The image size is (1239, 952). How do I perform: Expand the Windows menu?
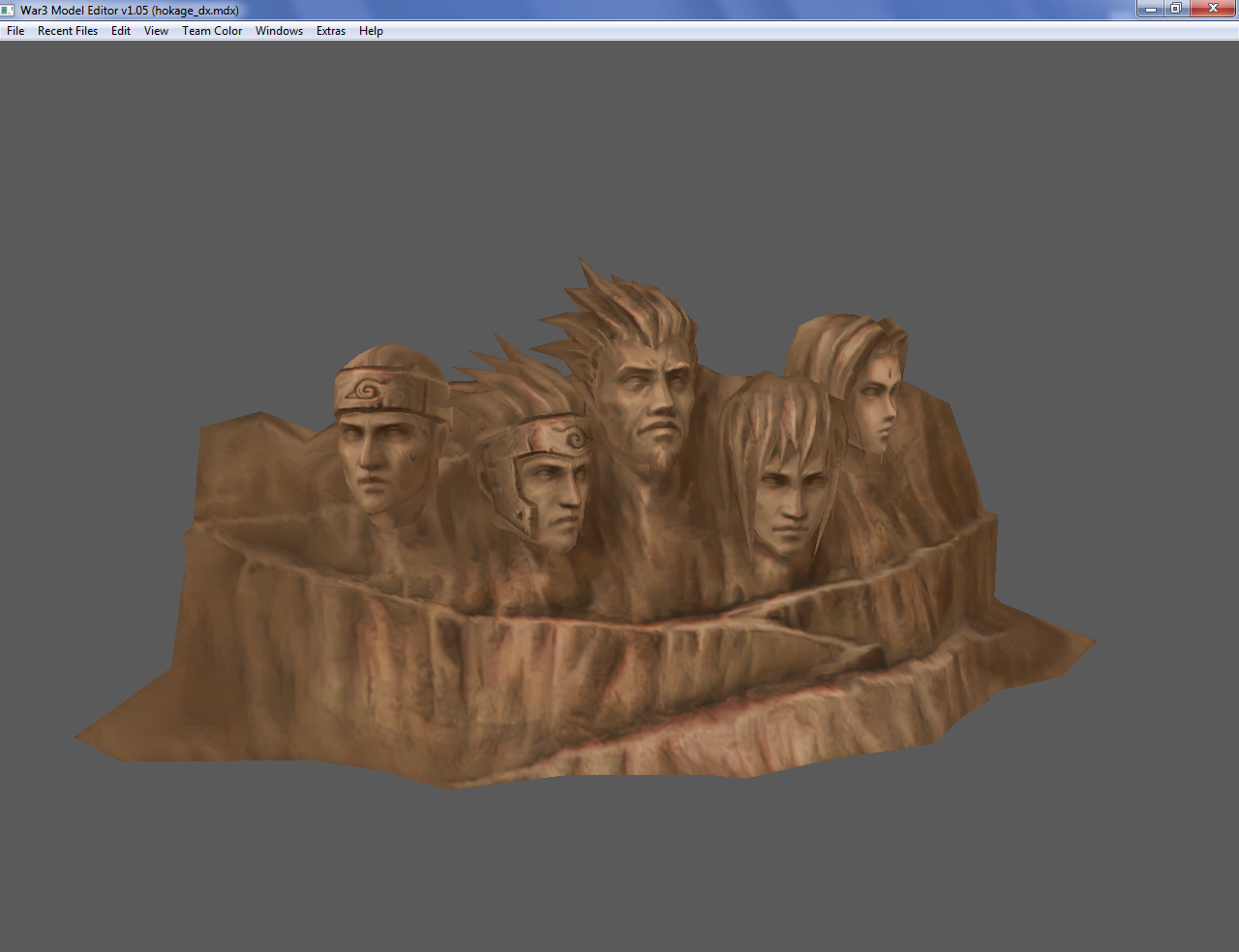(279, 31)
